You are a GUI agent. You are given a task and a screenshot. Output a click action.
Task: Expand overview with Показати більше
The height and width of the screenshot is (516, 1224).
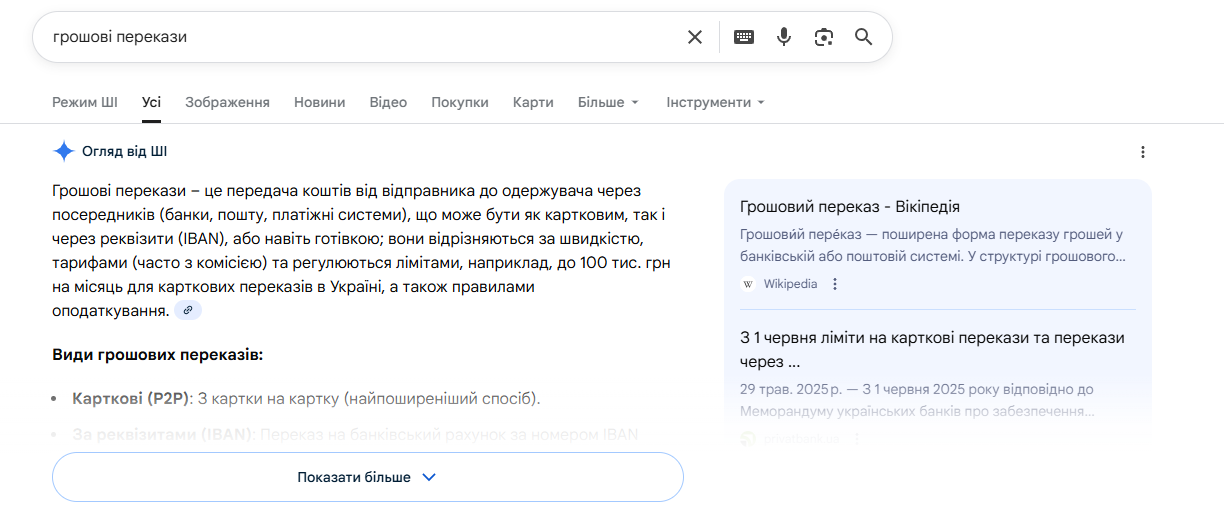coord(367,477)
